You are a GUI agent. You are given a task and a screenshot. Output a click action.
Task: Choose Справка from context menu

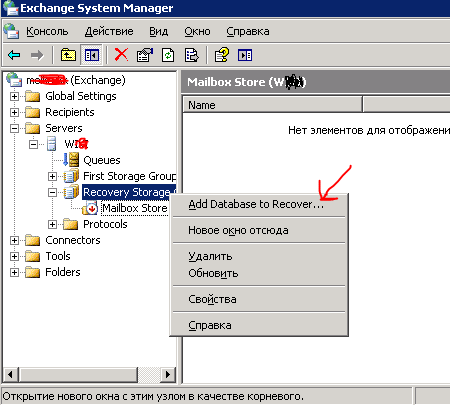259,325
